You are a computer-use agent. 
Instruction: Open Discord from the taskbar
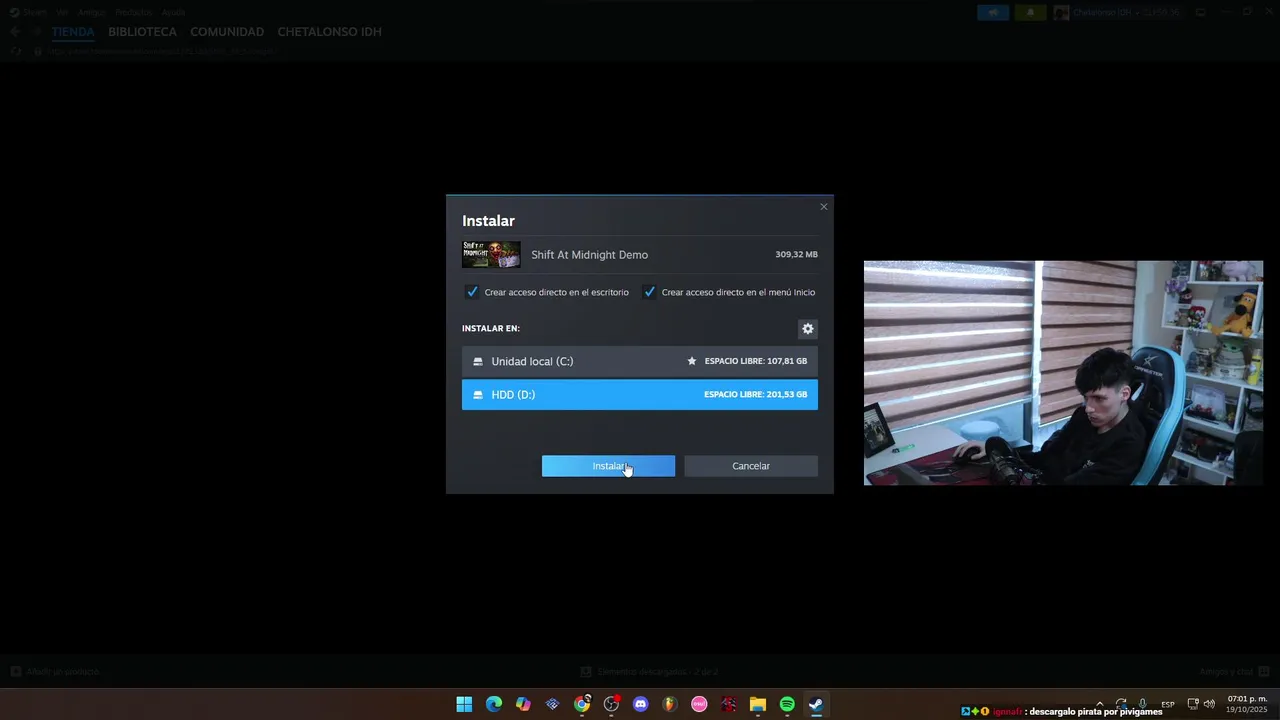pyautogui.click(x=641, y=704)
